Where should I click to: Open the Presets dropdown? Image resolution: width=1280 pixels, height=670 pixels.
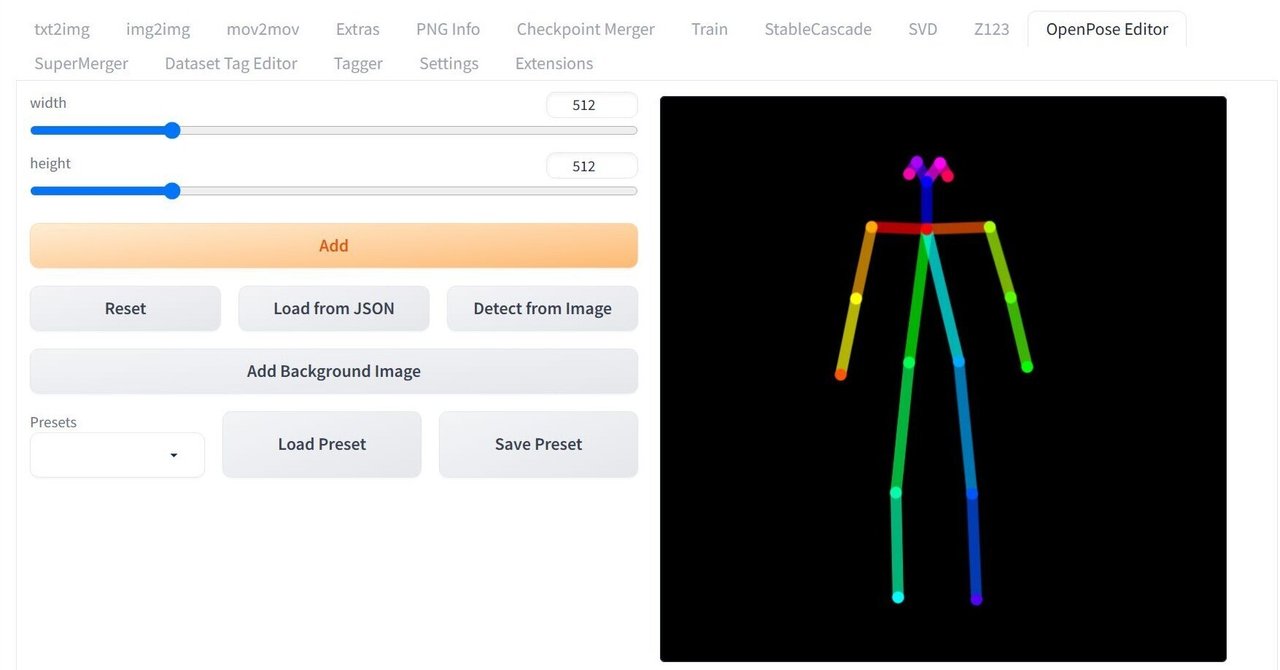[x=116, y=455]
